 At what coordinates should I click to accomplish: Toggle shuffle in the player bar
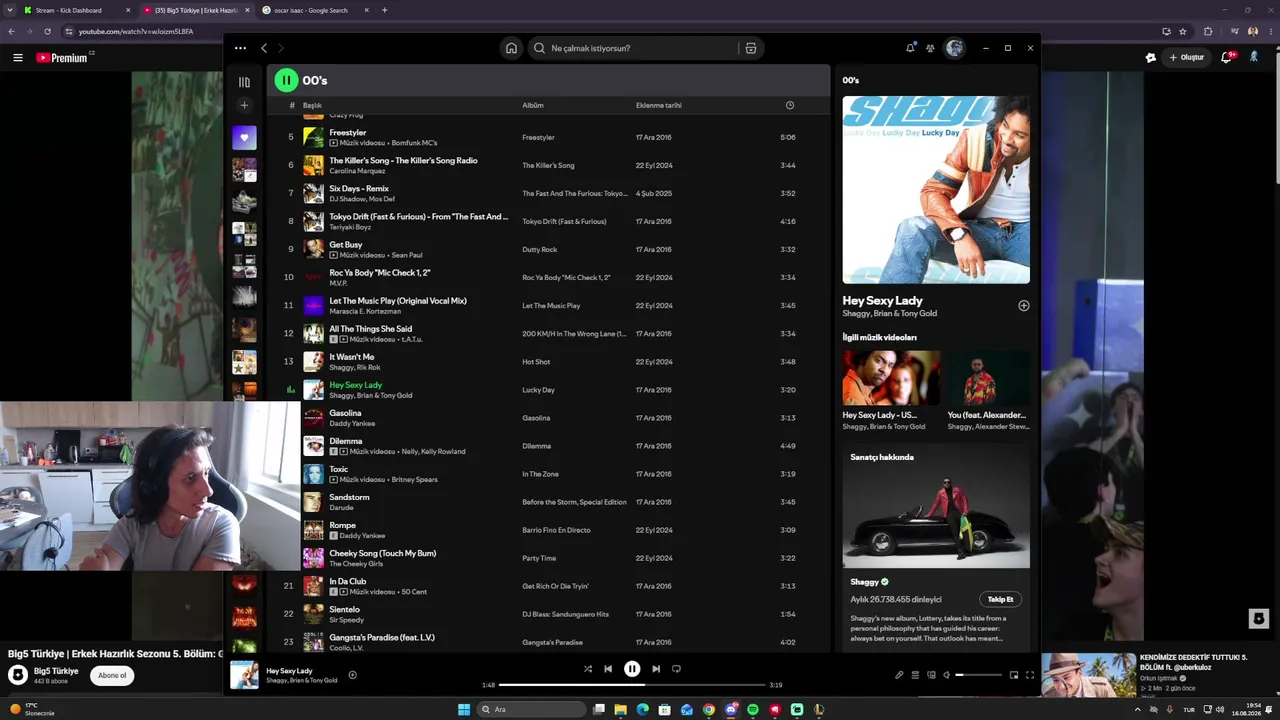[x=588, y=669]
